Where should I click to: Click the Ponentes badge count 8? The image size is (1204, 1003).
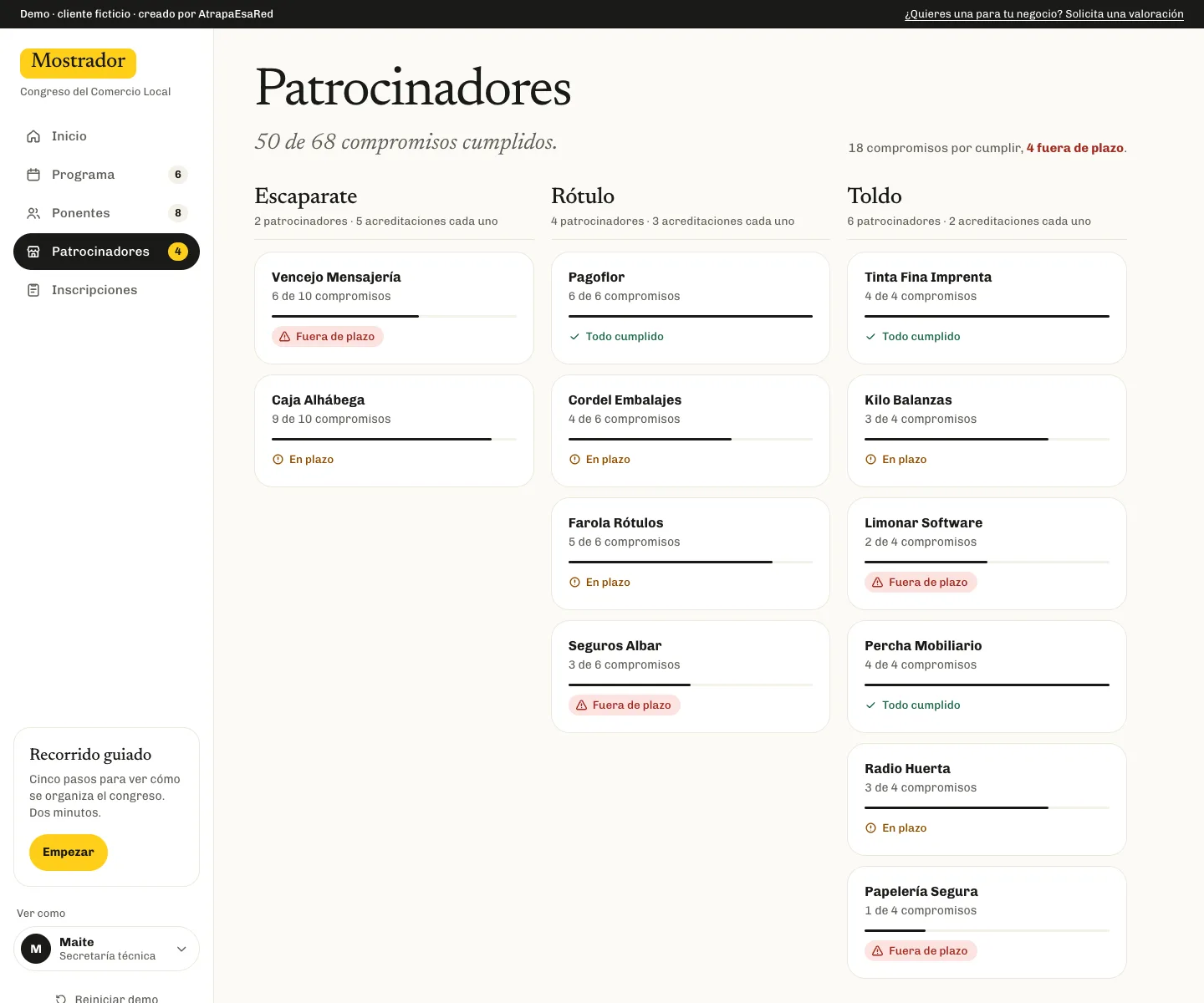[178, 213]
